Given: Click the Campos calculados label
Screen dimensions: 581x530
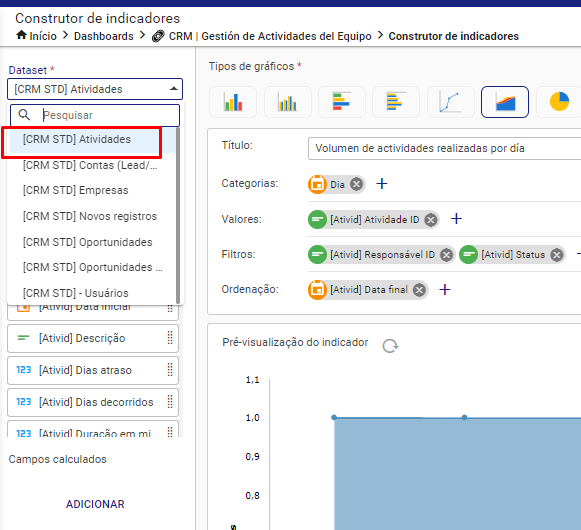Looking at the screenshot, I should (x=57, y=460).
